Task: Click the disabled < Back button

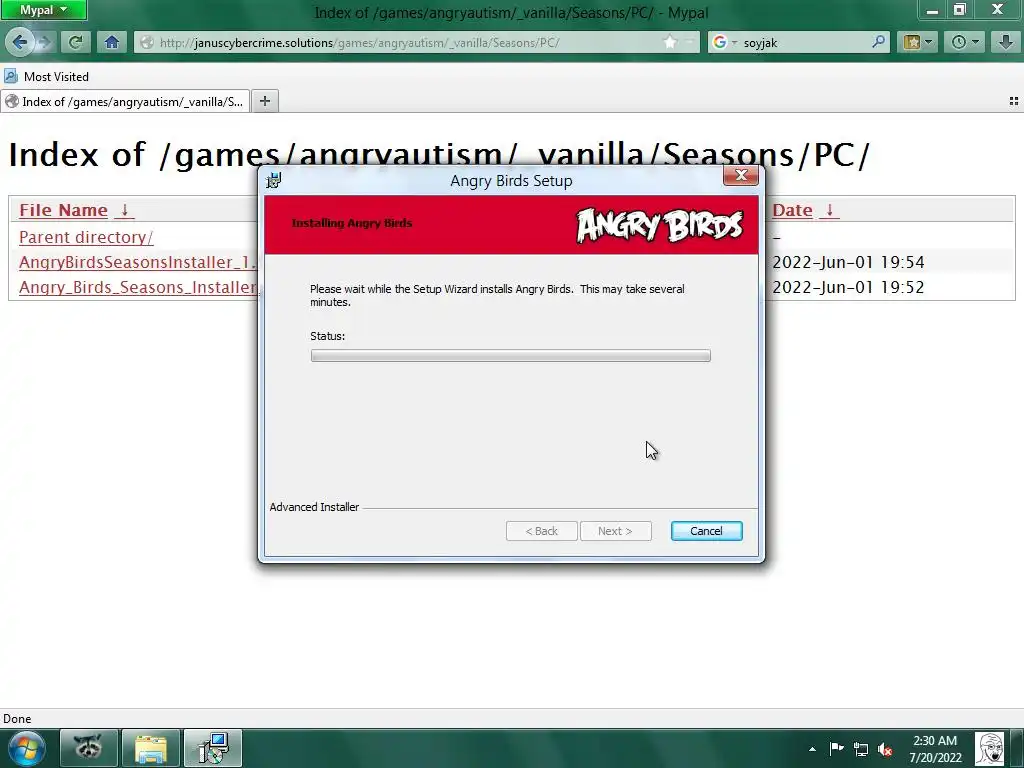Action: 541,531
